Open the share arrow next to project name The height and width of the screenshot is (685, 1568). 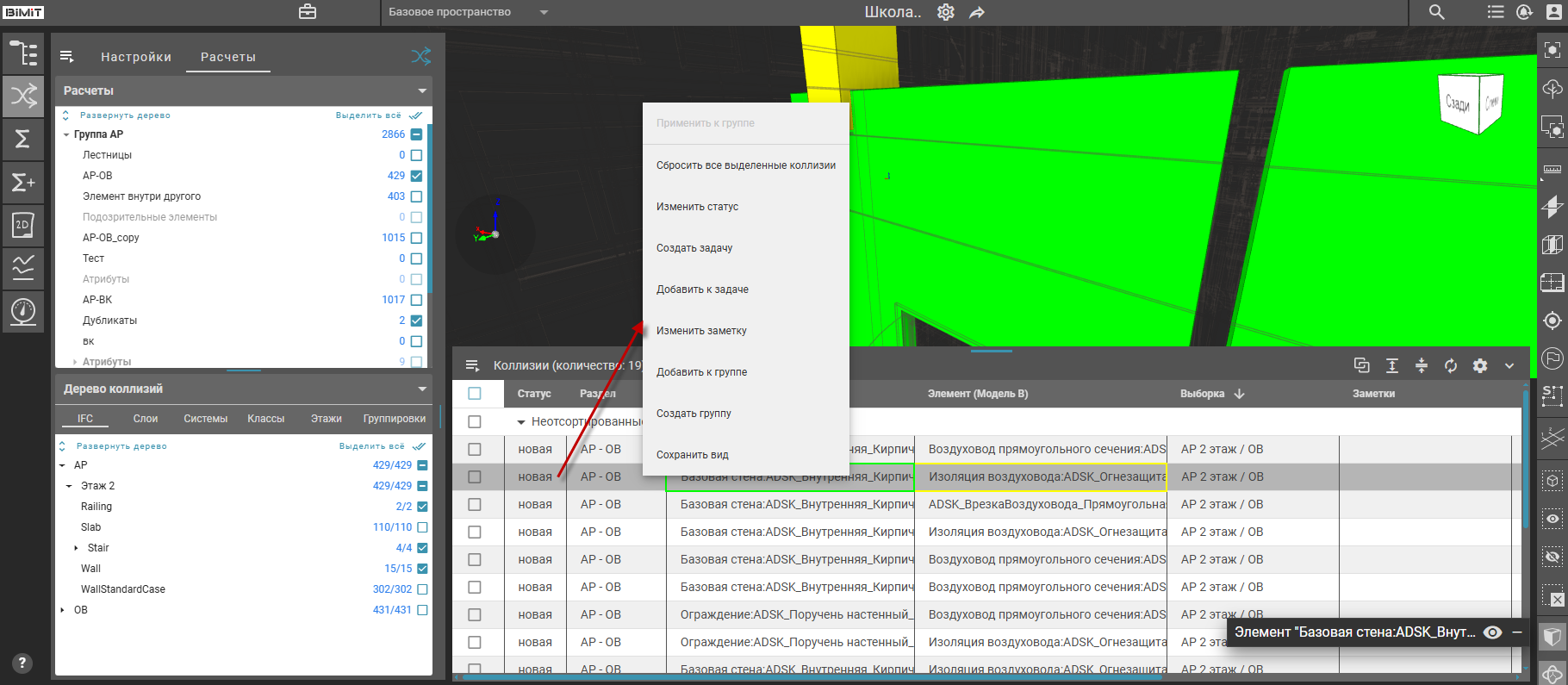pos(977,12)
